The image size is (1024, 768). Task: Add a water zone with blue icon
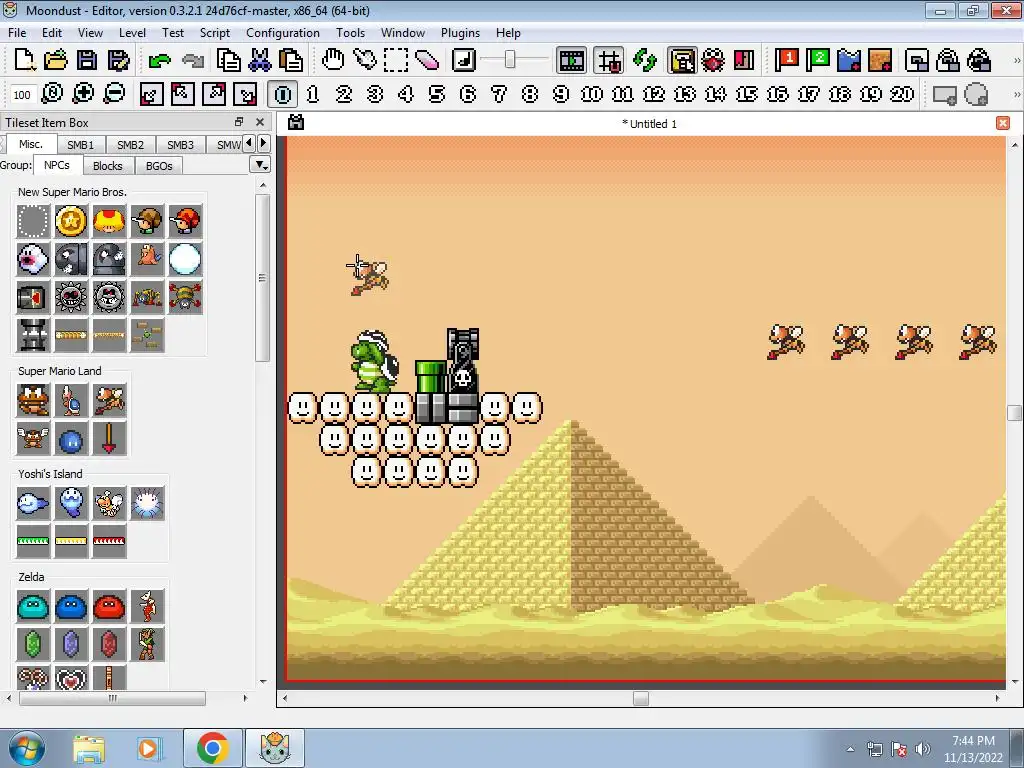(x=848, y=60)
